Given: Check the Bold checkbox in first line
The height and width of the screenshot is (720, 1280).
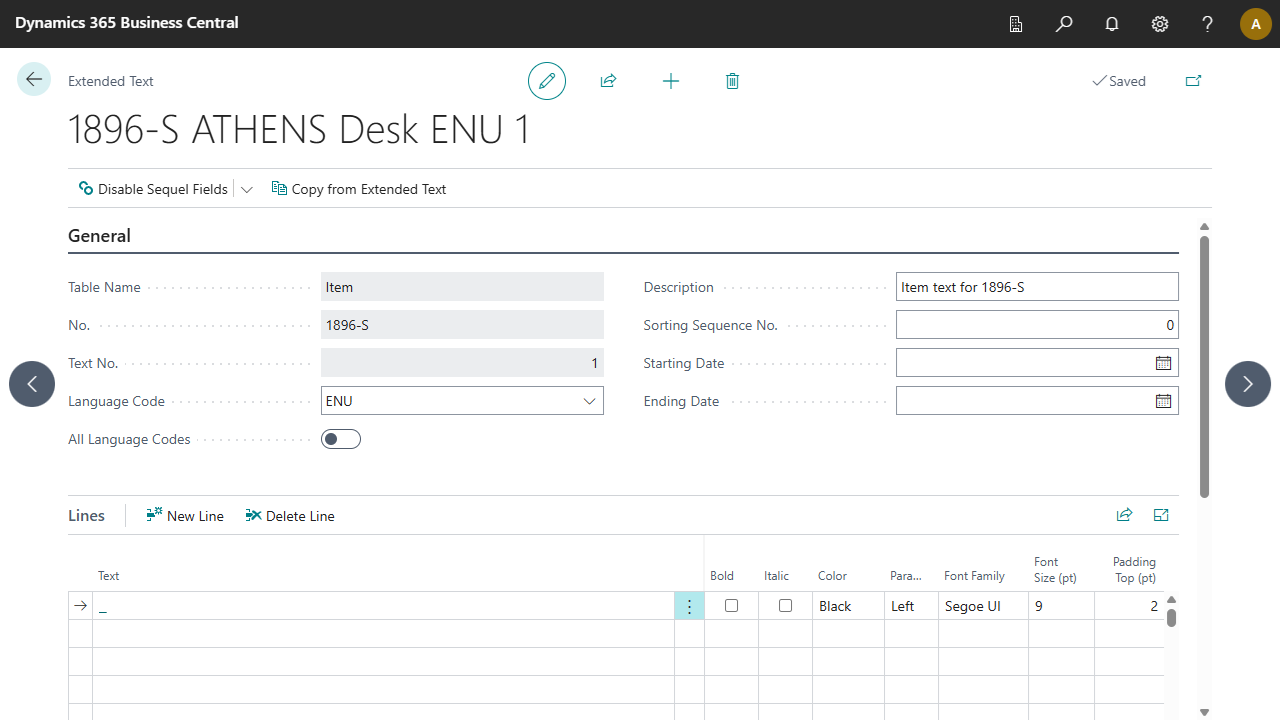Looking at the screenshot, I should (x=732, y=606).
